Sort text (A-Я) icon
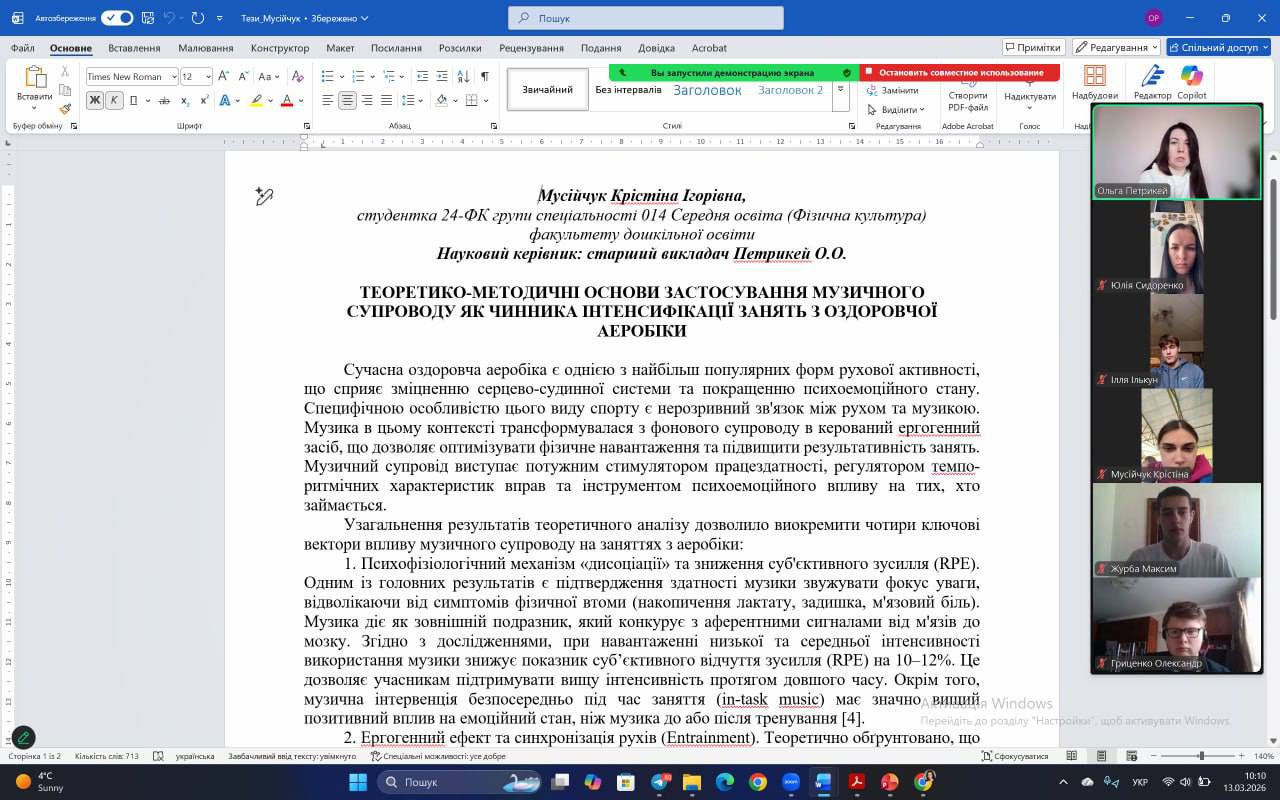Viewport: 1280px width, 800px height. [x=463, y=76]
